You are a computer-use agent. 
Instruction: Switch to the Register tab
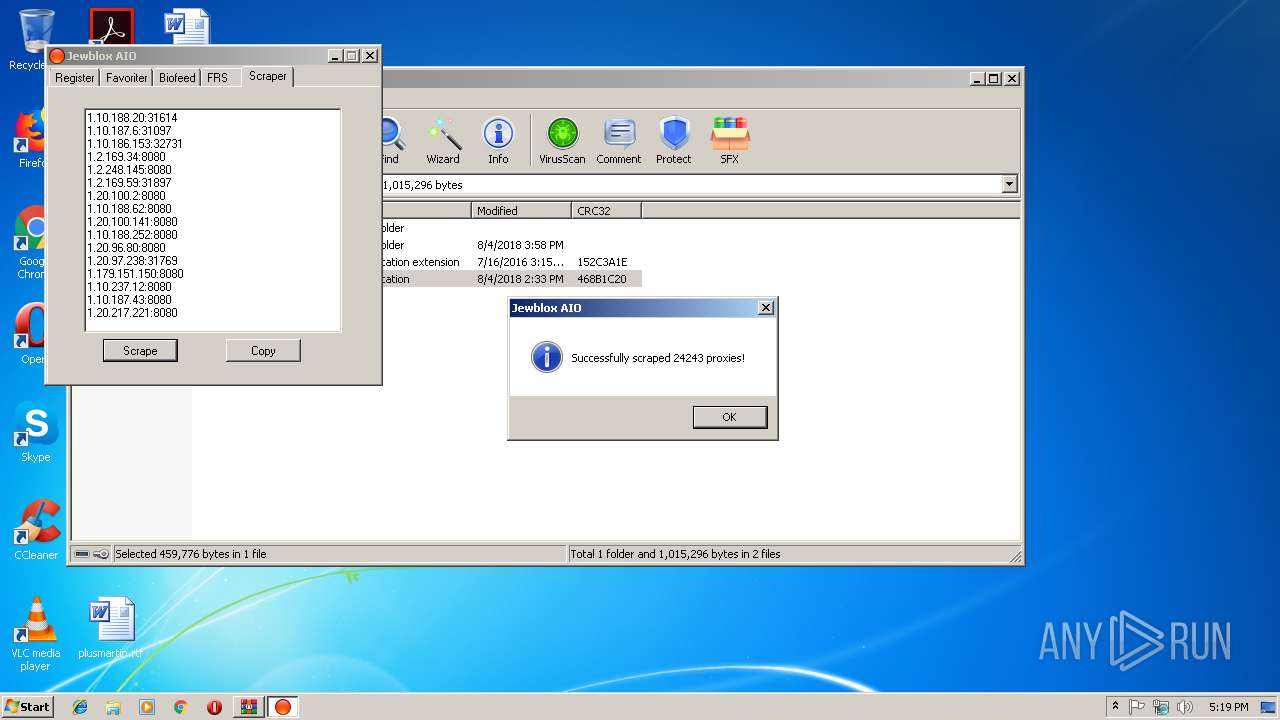point(75,78)
